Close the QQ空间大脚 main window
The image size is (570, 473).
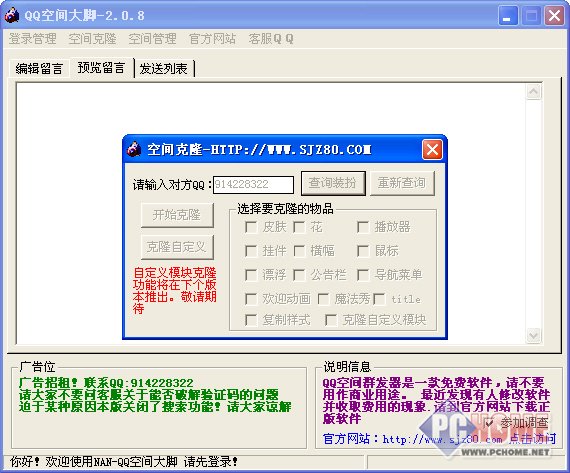coord(554,16)
